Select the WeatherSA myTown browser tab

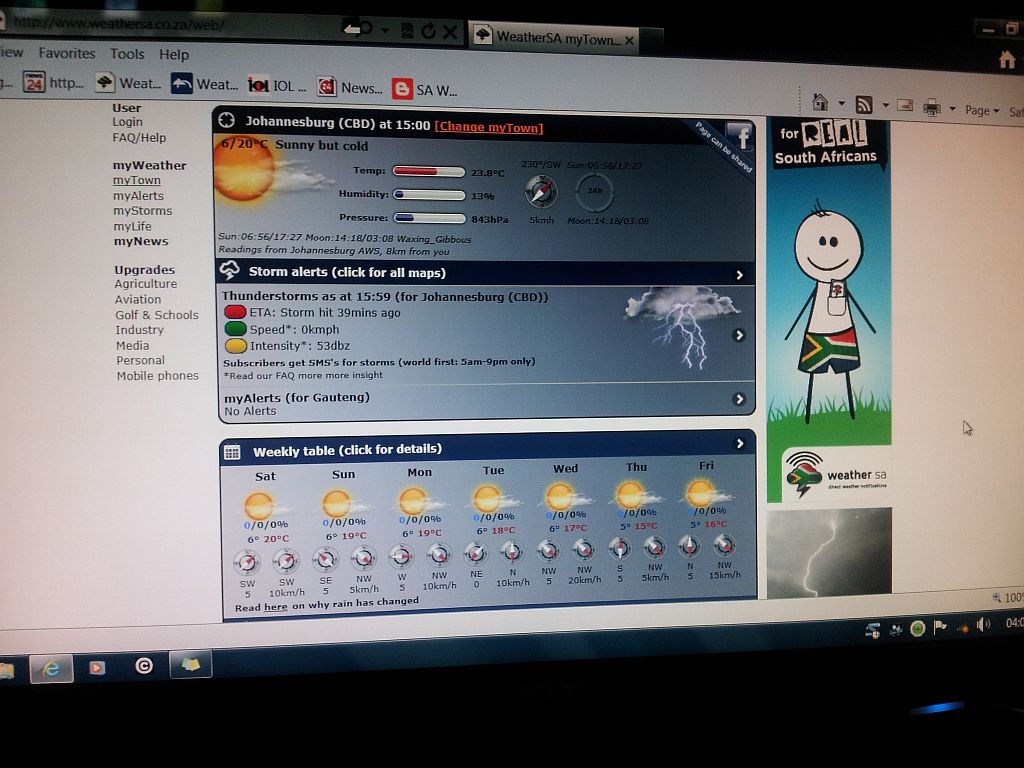[x=552, y=37]
